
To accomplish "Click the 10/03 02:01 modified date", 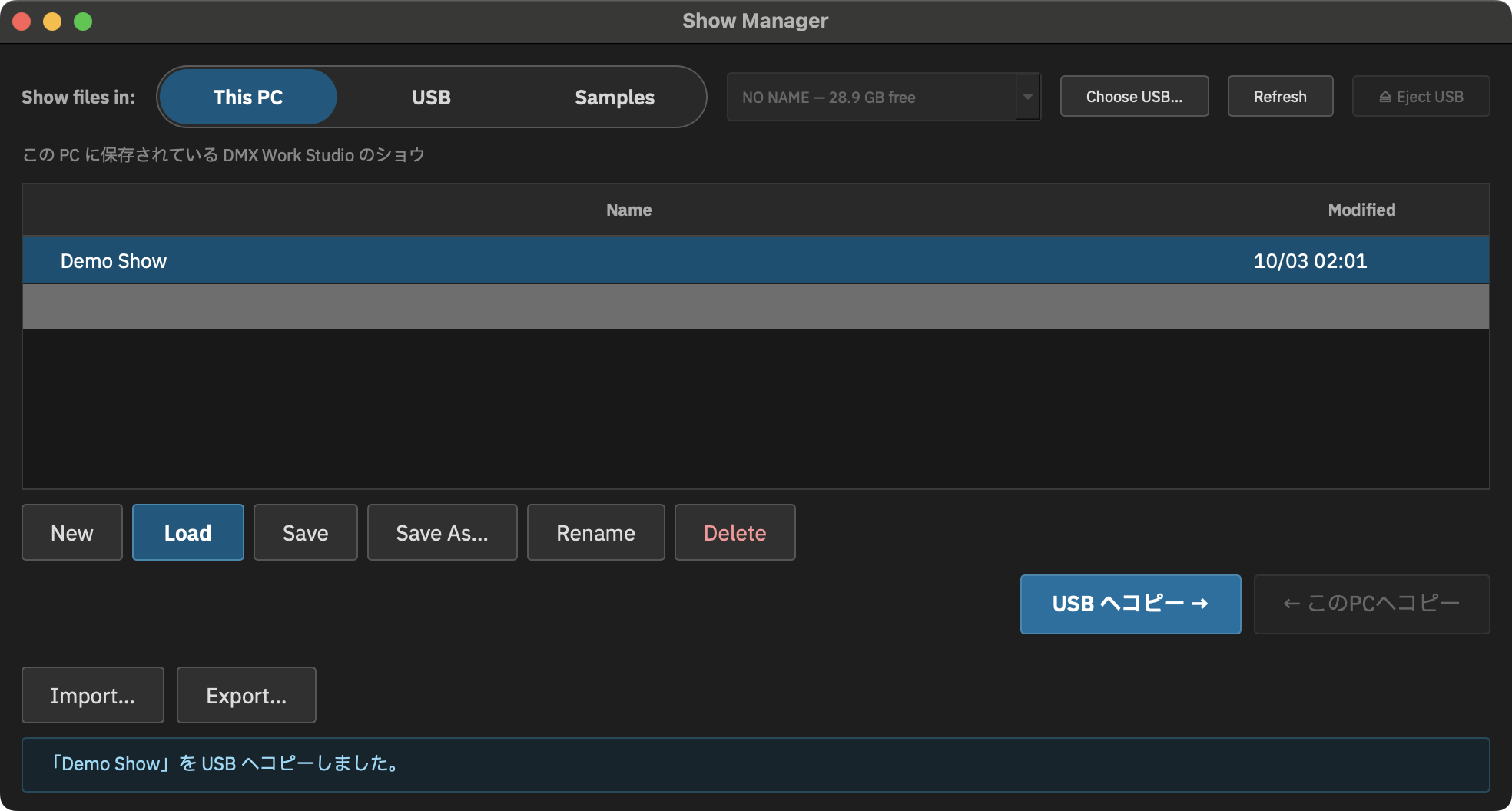I will [1310, 261].
